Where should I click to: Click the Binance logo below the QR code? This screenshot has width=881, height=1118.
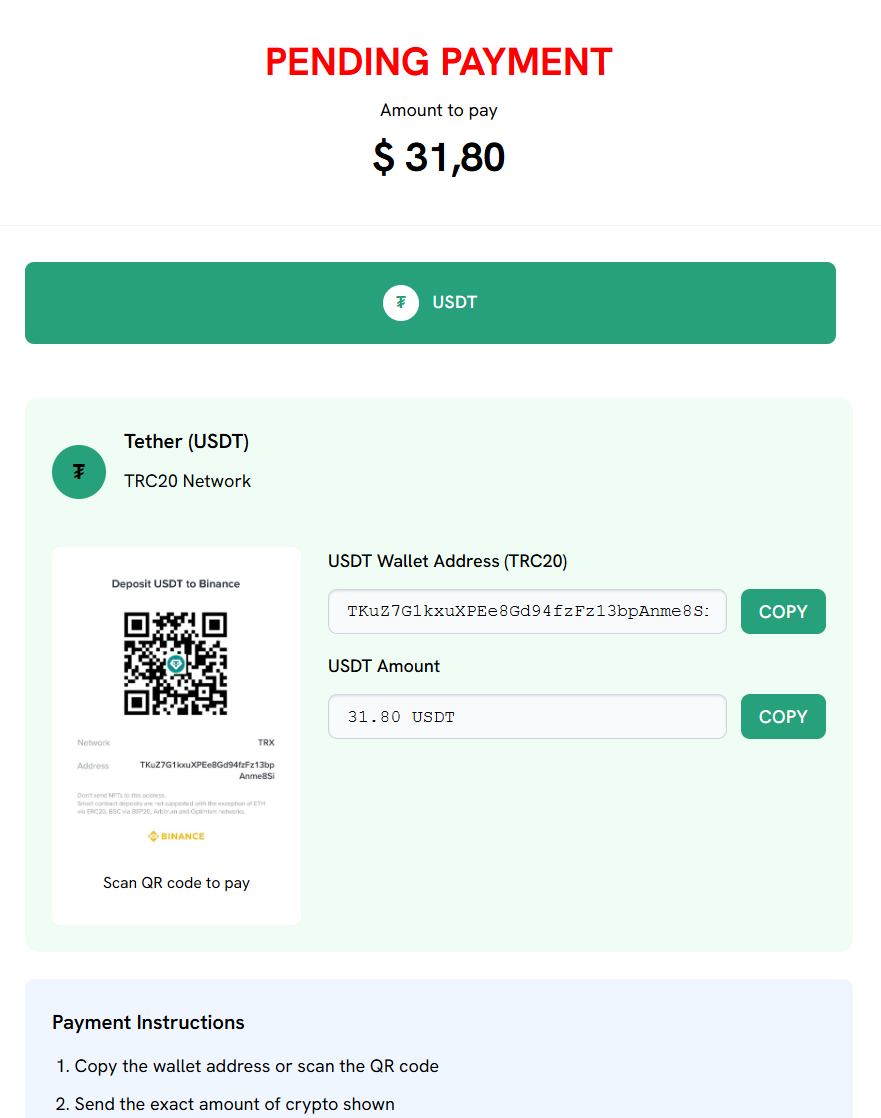(x=176, y=836)
